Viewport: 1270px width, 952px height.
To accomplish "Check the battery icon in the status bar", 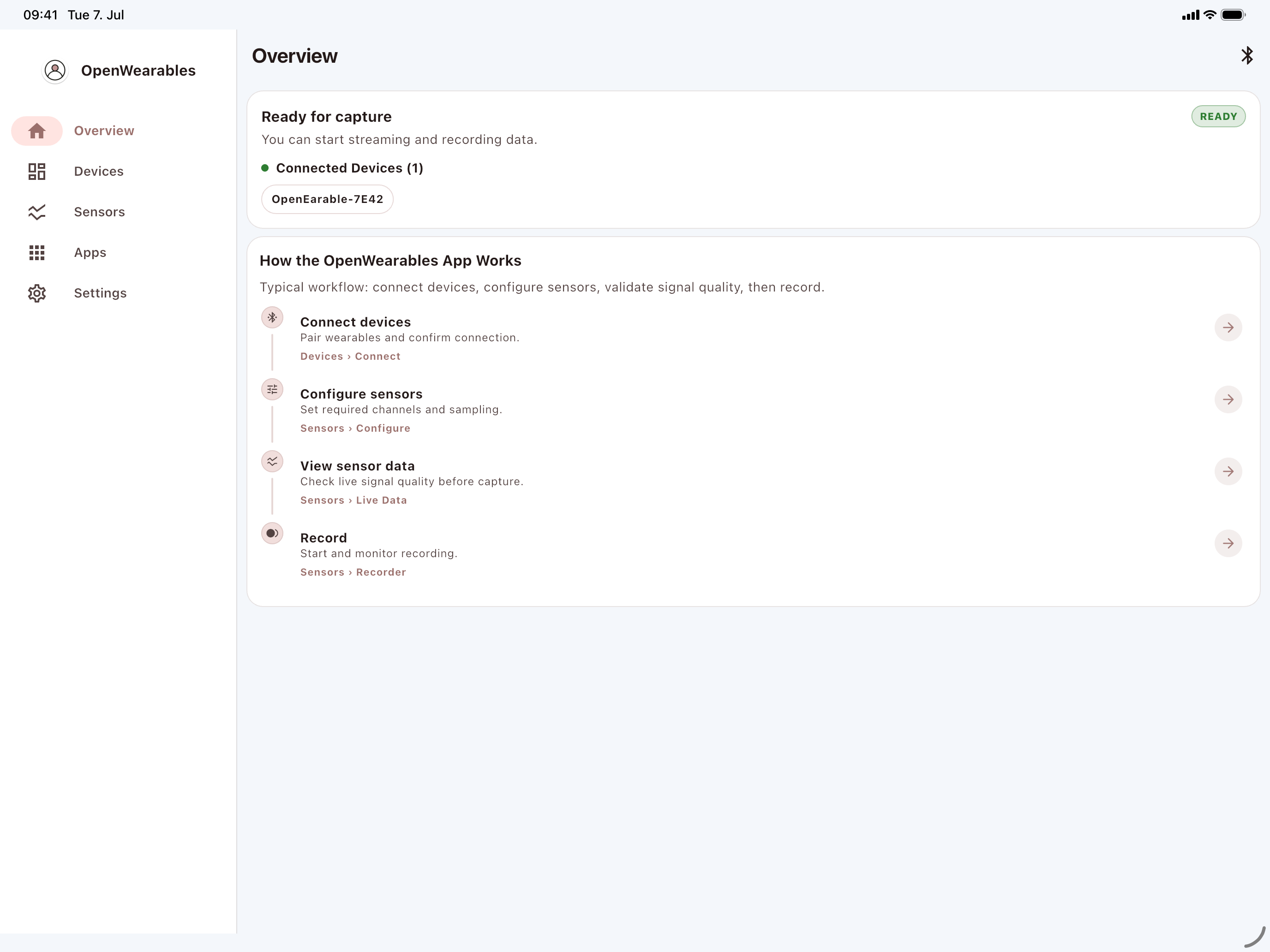I will pyautogui.click(x=1233, y=15).
